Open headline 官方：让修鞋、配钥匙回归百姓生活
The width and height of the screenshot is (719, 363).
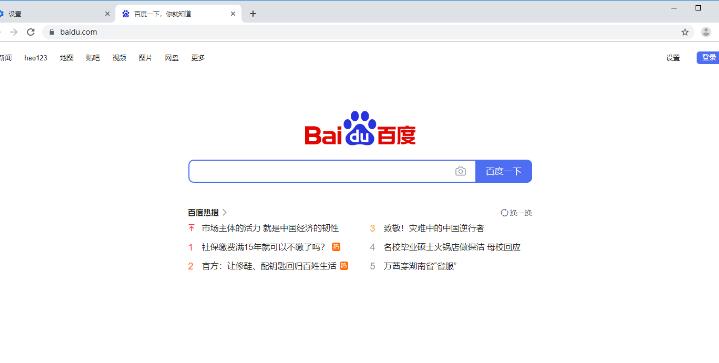[x=269, y=266]
